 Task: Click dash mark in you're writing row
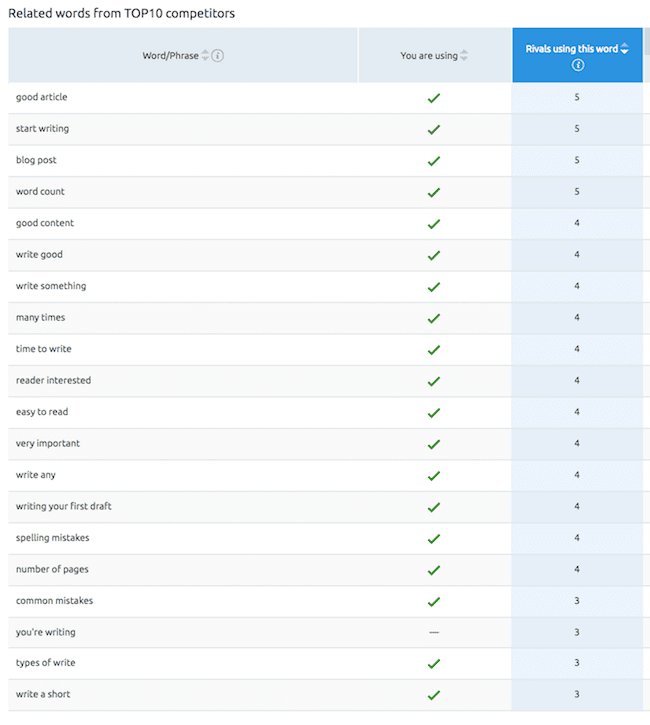pos(434,632)
